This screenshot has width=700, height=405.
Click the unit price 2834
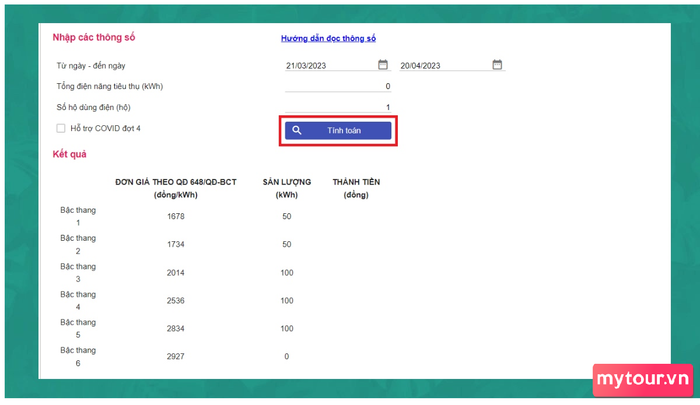coord(175,329)
